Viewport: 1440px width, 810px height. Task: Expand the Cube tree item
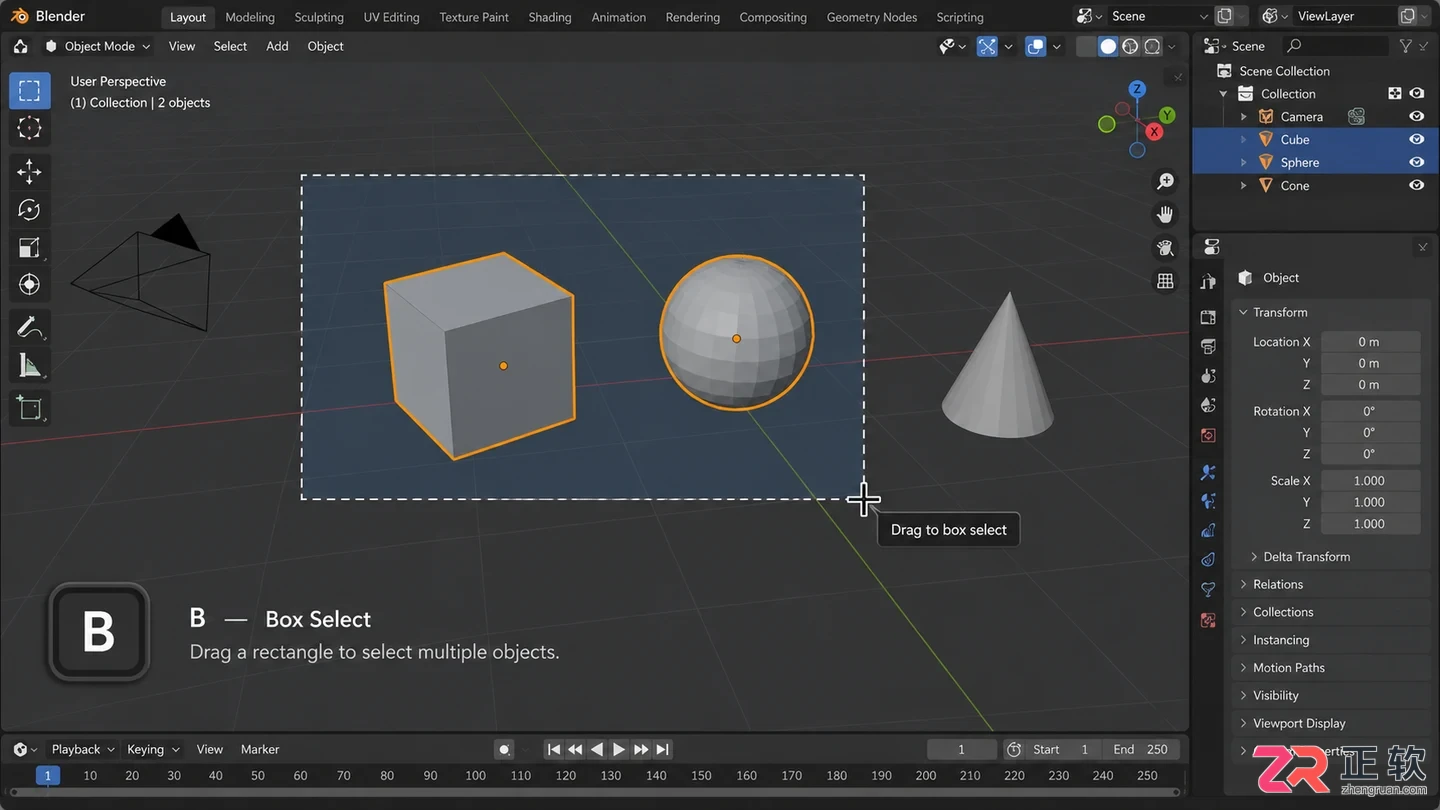pyautogui.click(x=1244, y=140)
